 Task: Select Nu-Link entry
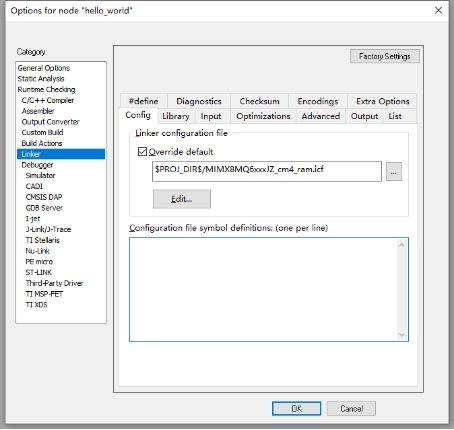tap(38, 251)
